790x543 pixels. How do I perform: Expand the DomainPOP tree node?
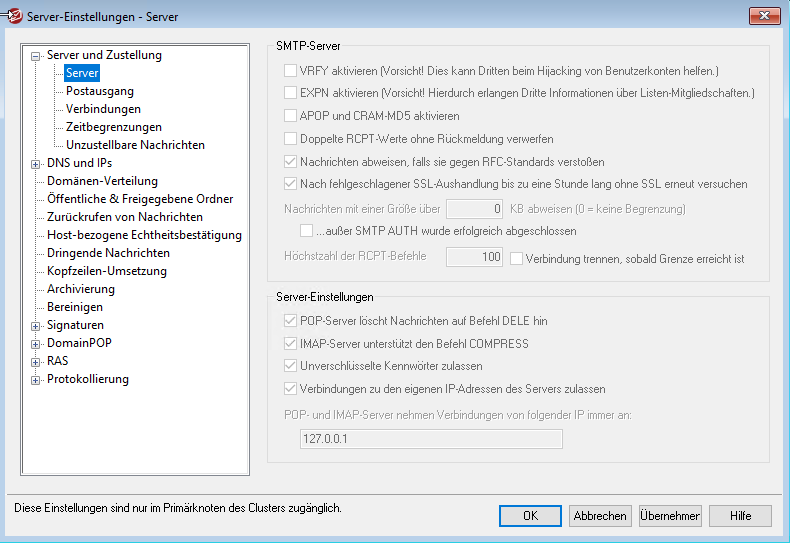37,344
